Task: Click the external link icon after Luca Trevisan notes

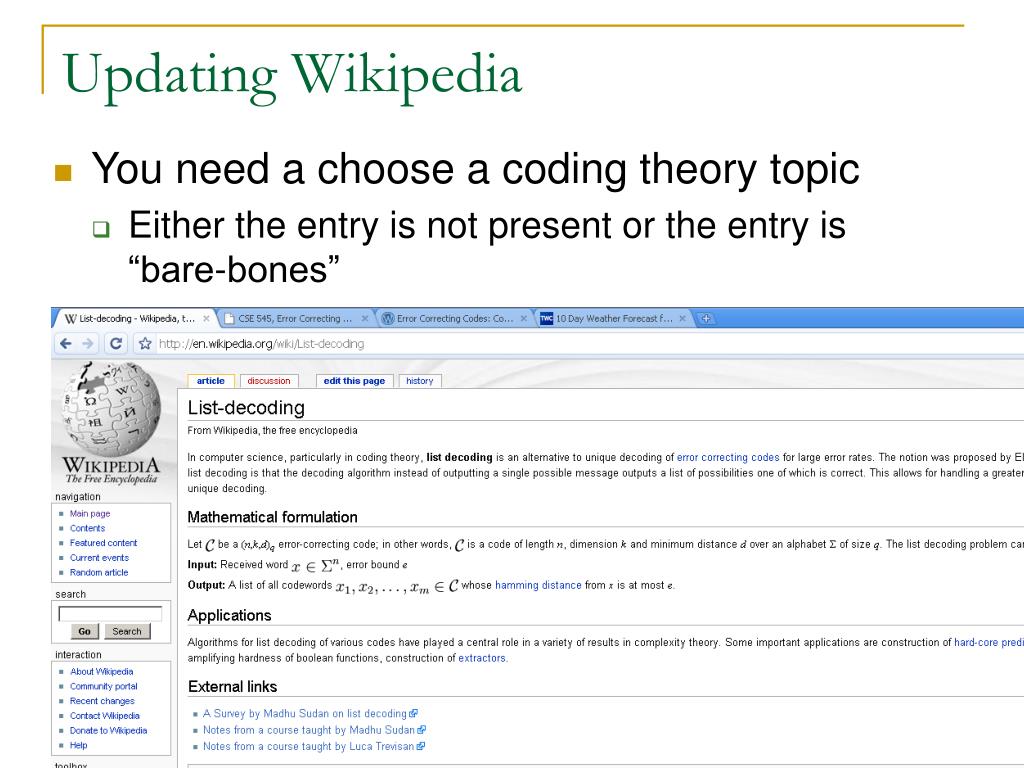Action: pos(420,746)
